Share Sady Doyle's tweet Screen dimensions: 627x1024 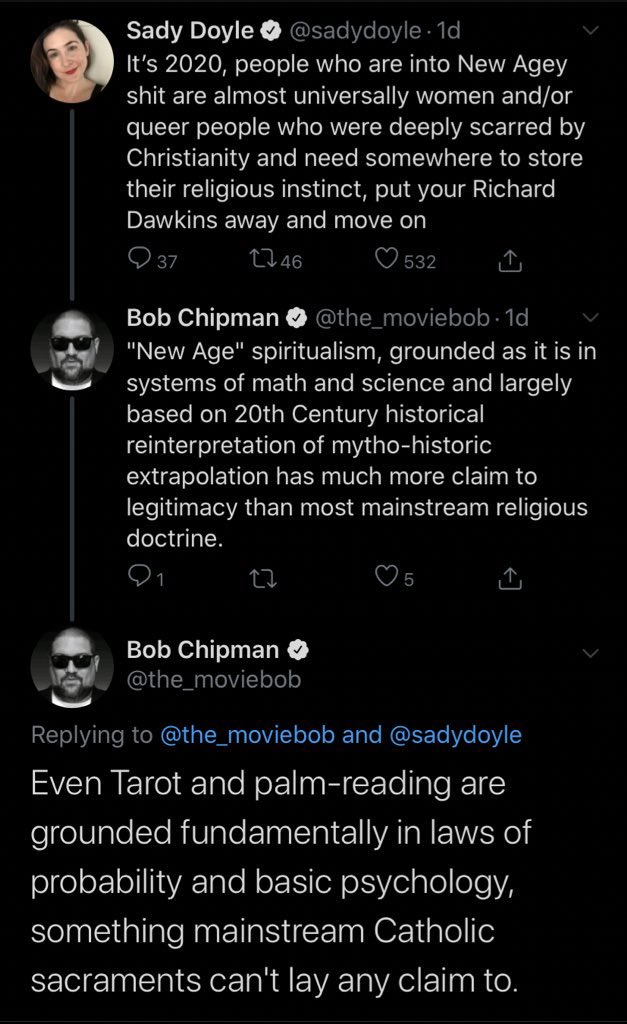[x=509, y=261]
